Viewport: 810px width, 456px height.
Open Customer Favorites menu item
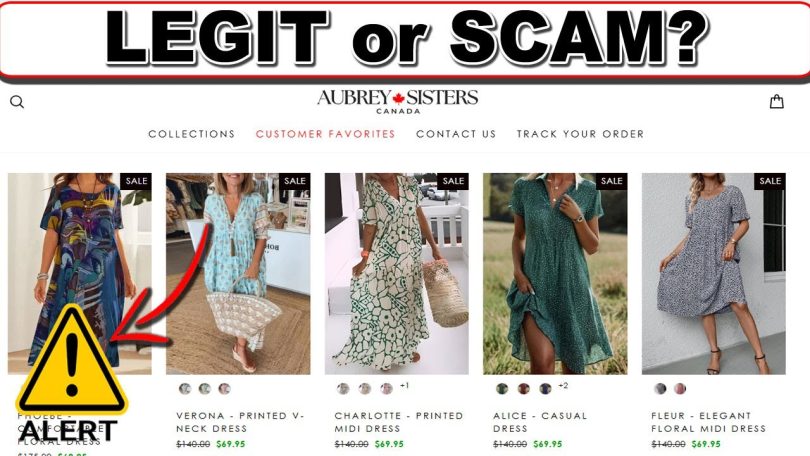pyautogui.click(x=325, y=134)
